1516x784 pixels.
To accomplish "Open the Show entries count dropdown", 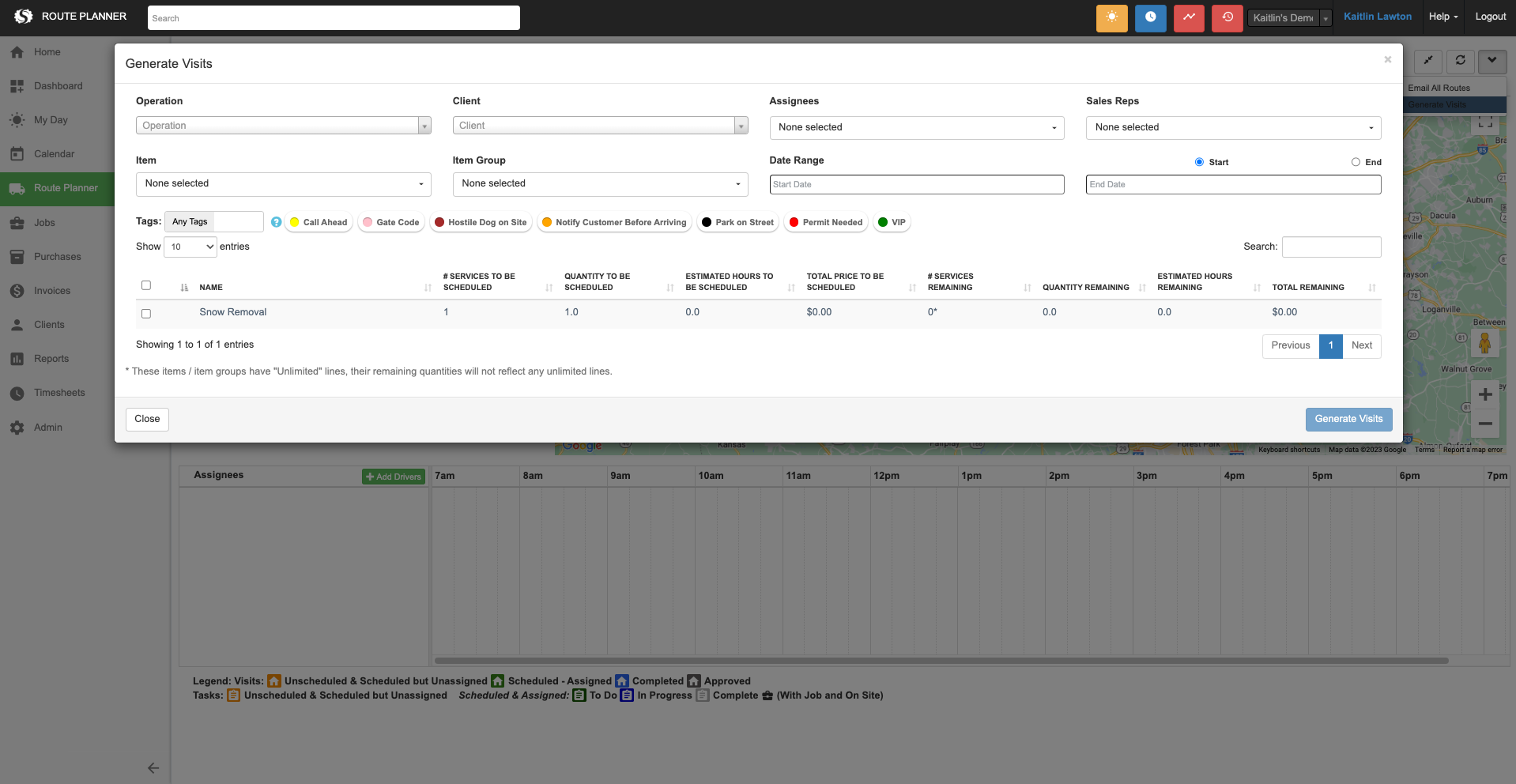I will pos(190,247).
